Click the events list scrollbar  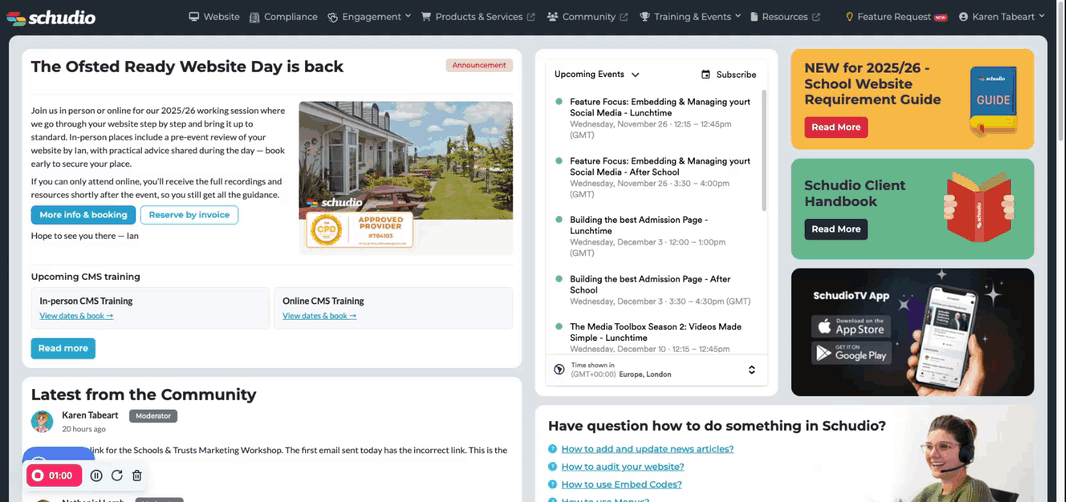[x=763, y=150]
